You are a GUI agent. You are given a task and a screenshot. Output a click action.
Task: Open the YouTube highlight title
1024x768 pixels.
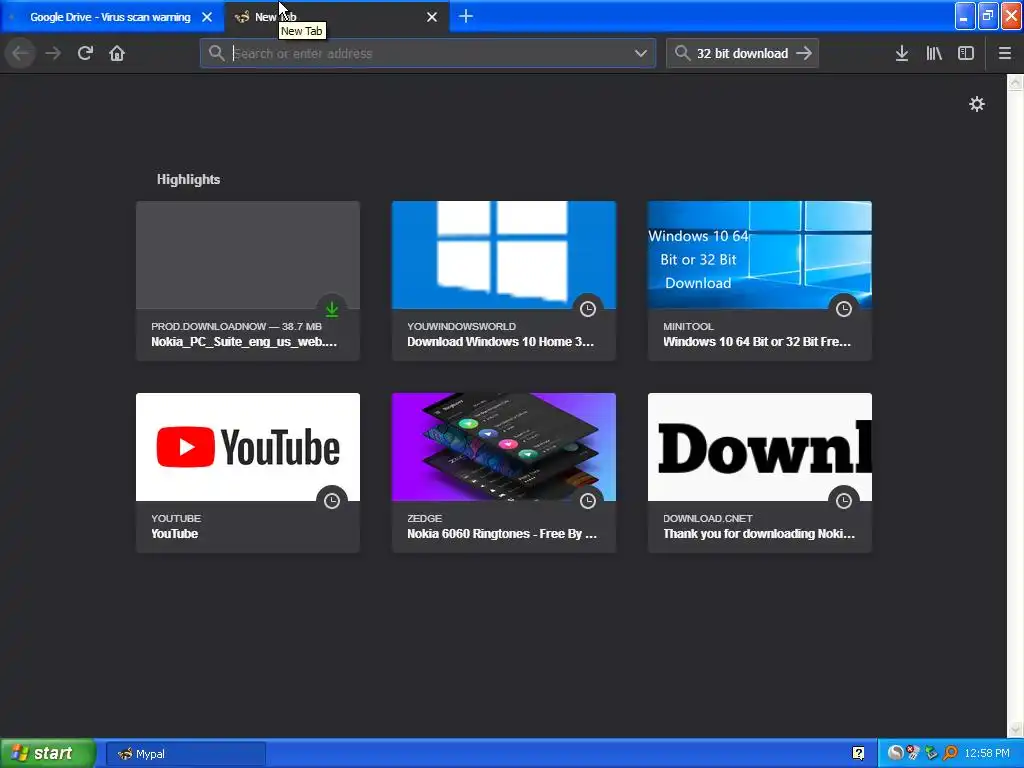coord(174,534)
